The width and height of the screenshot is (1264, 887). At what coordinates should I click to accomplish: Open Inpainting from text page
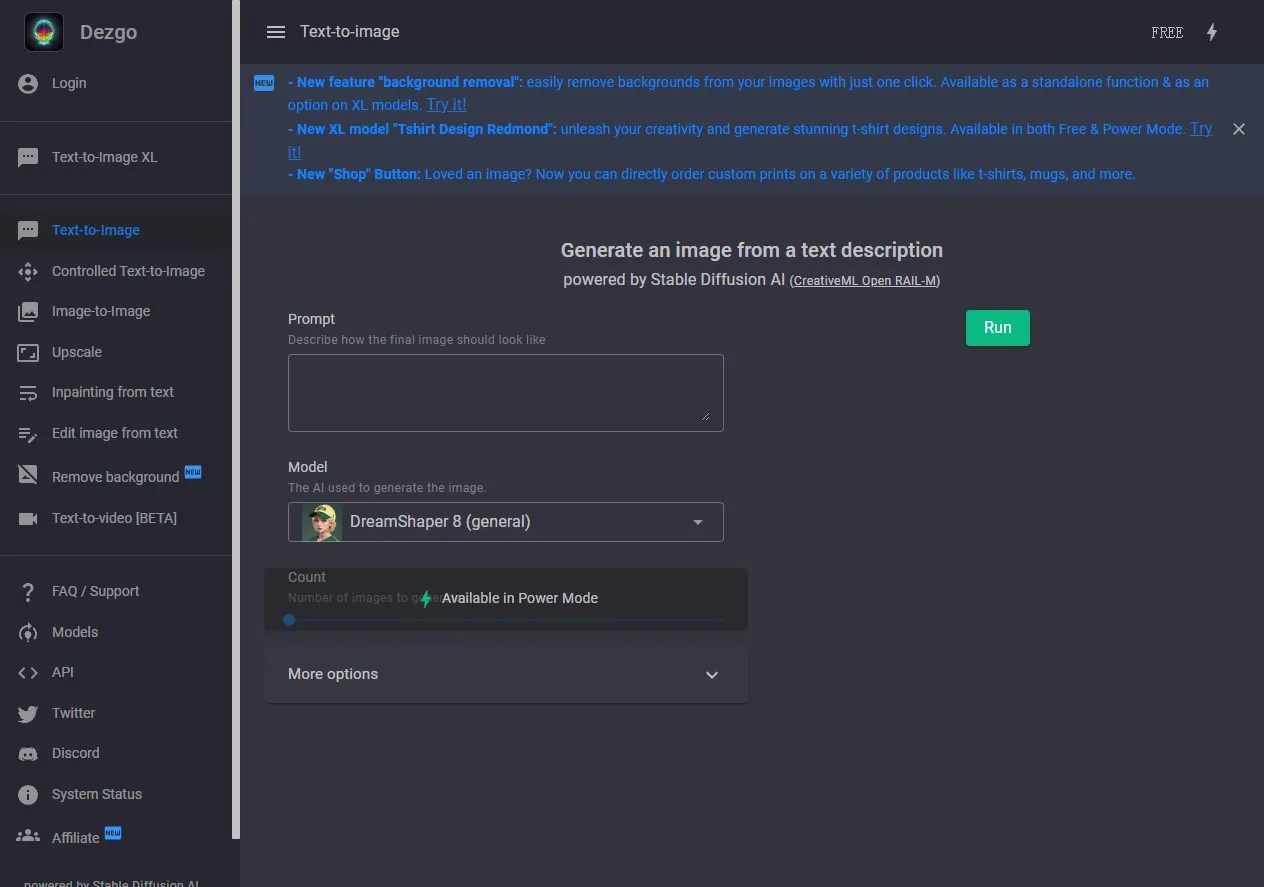116,392
